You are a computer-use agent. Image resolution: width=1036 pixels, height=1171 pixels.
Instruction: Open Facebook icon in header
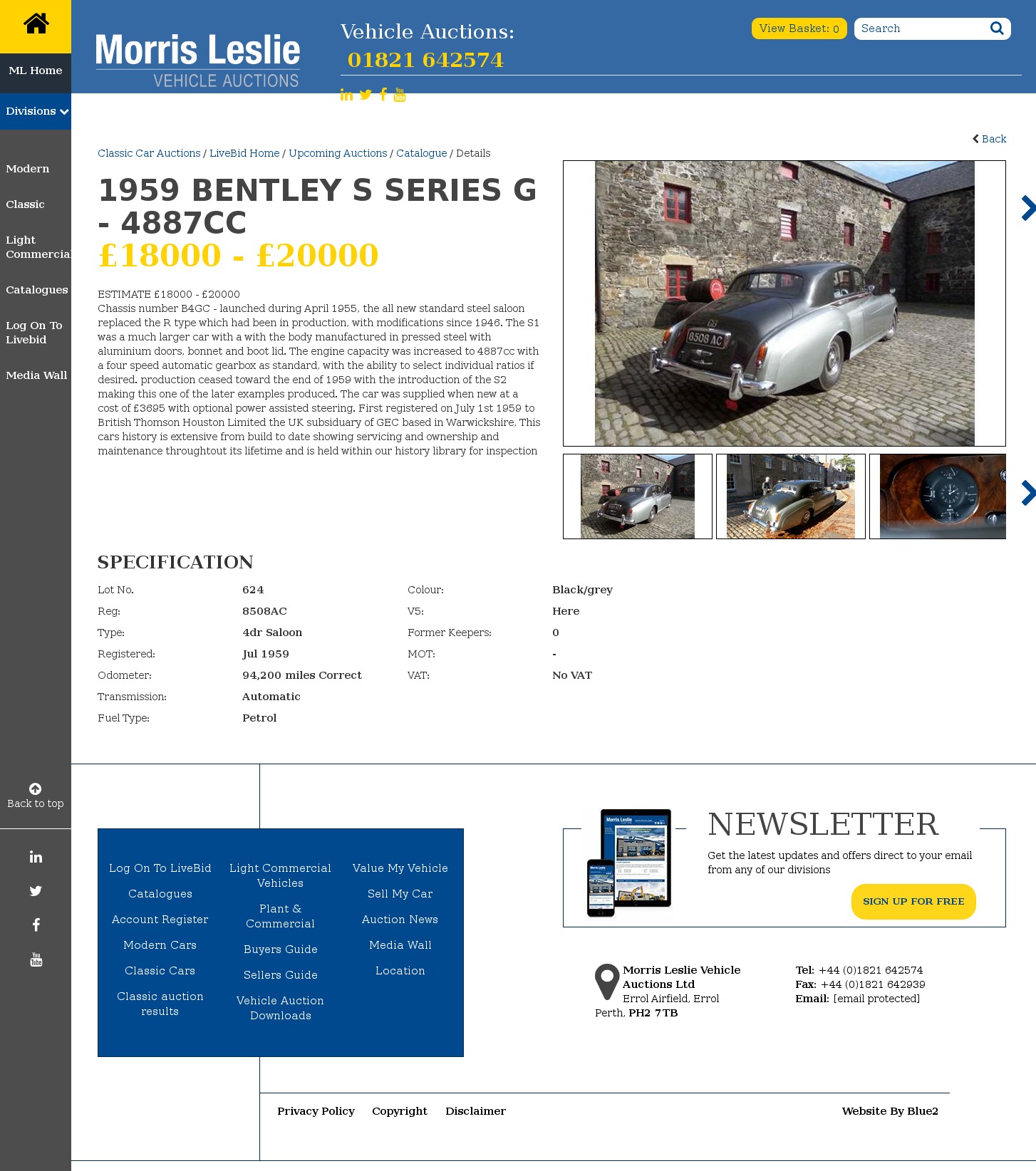(383, 95)
